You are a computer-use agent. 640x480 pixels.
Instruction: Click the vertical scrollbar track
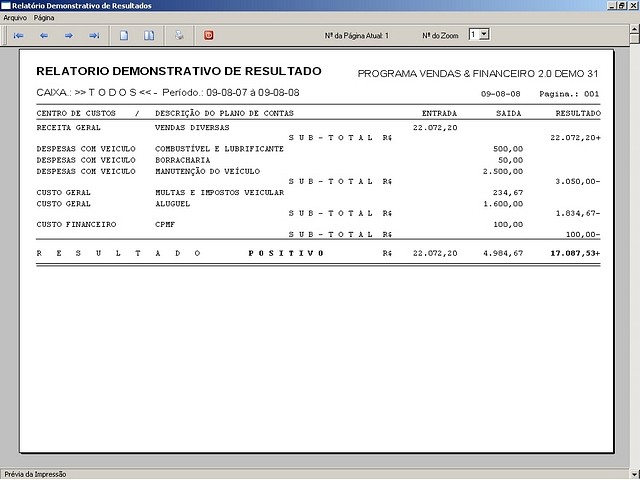633,250
